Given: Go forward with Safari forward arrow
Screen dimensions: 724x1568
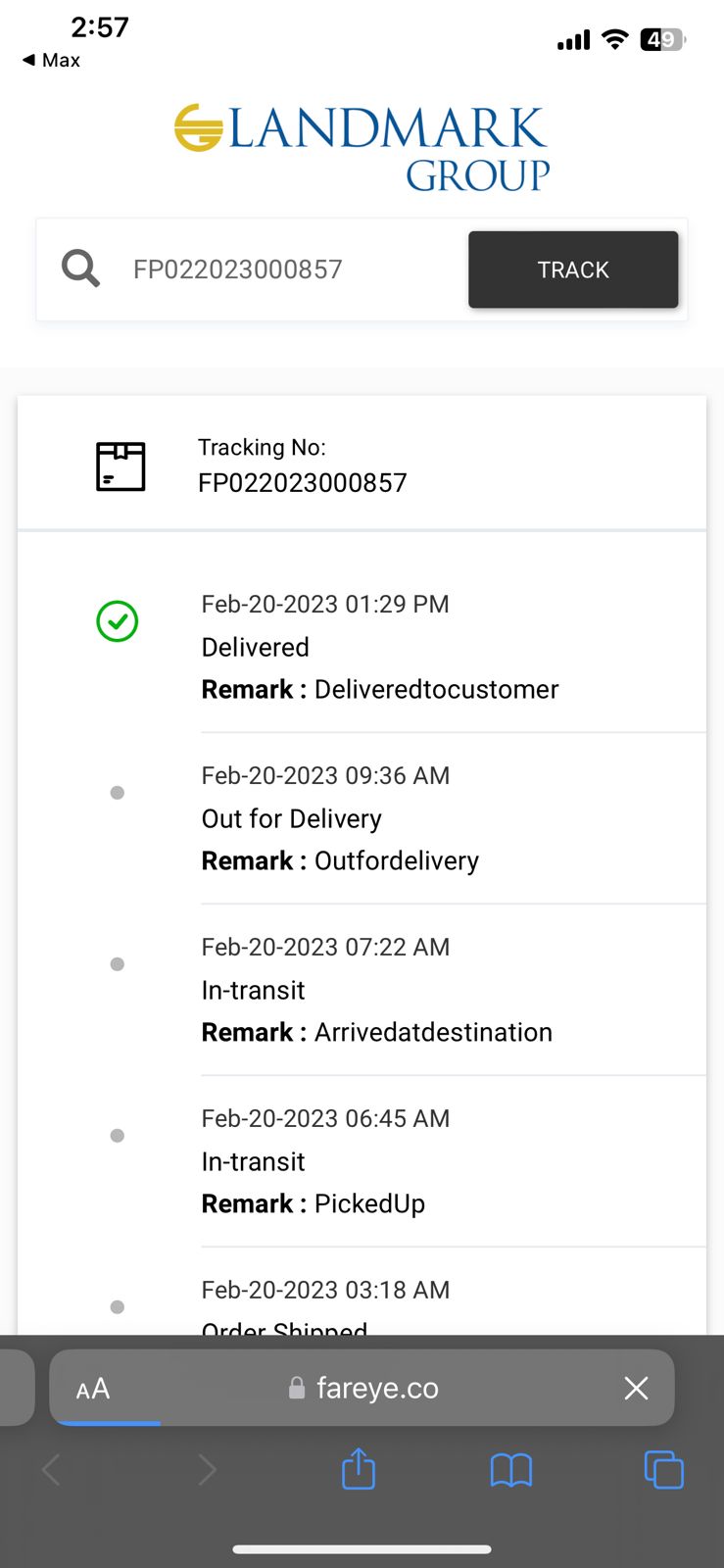Looking at the screenshot, I should pyautogui.click(x=207, y=1469).
